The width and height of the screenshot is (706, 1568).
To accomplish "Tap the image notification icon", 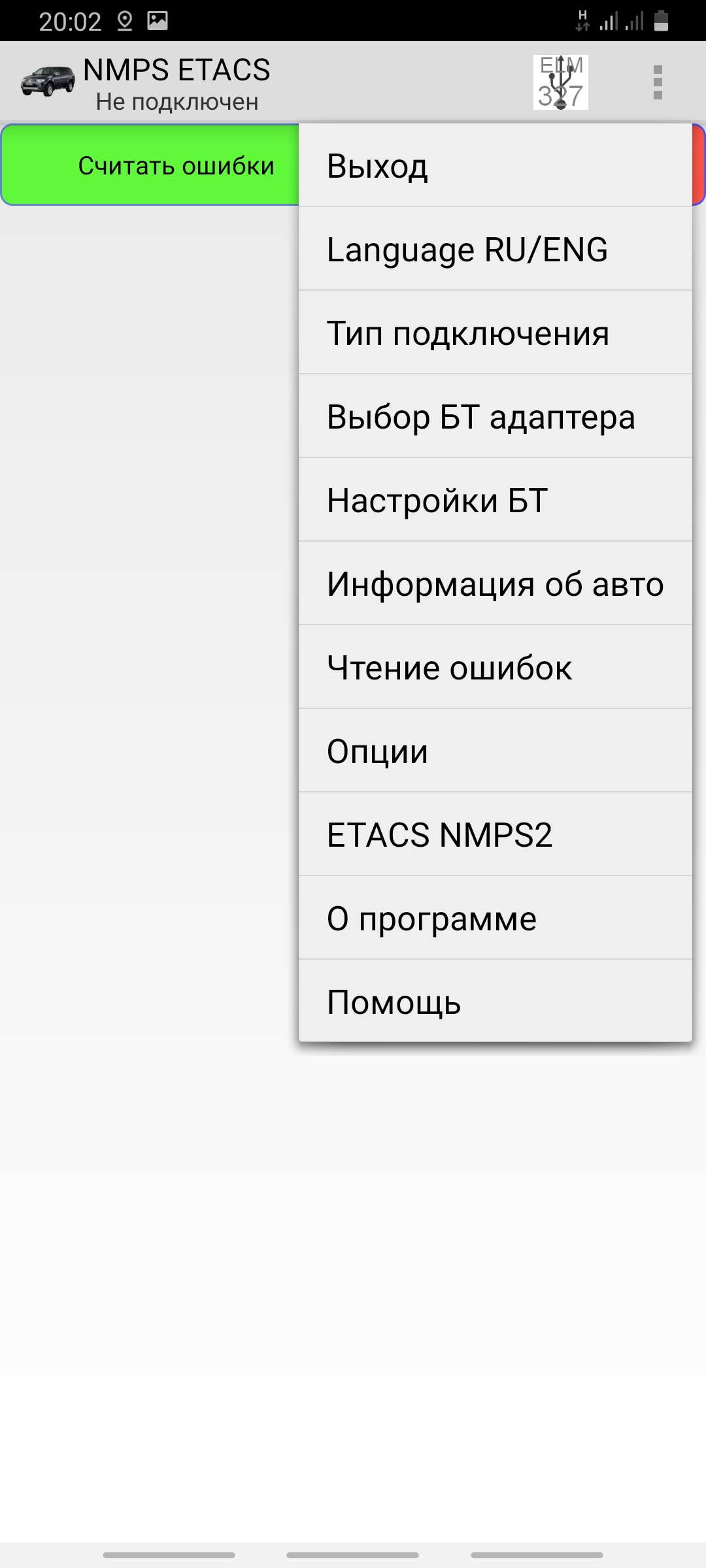I will (x=158, y=21).
